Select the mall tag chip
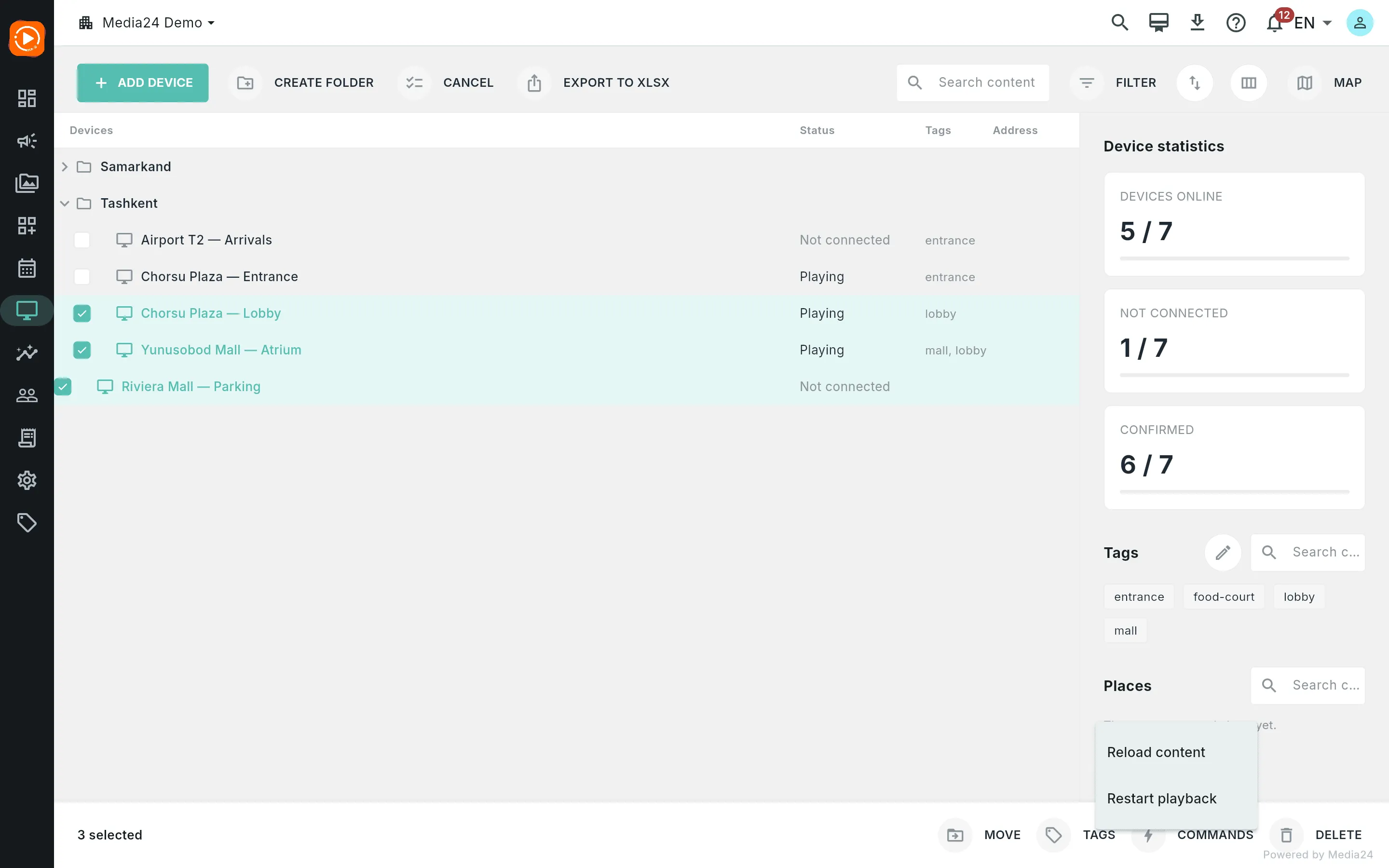The image size is (1389, 868). click(1125, 631)
